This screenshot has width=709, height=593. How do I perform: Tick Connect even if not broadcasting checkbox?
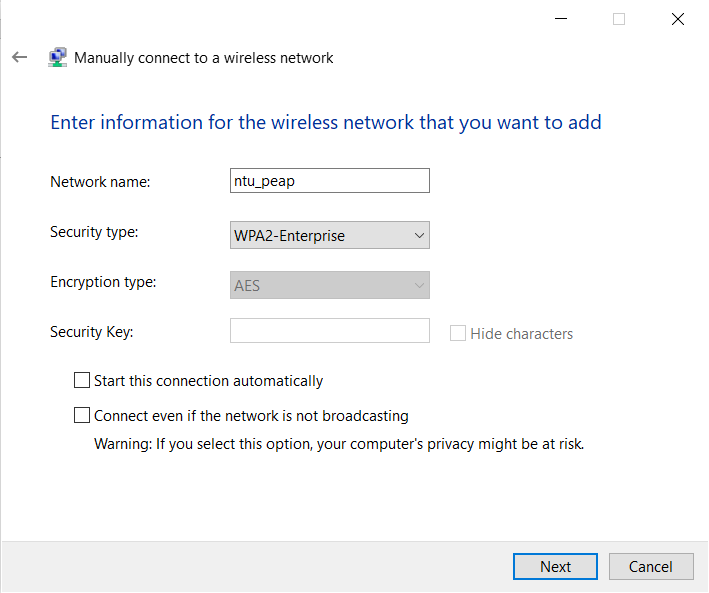pos(82,415)
